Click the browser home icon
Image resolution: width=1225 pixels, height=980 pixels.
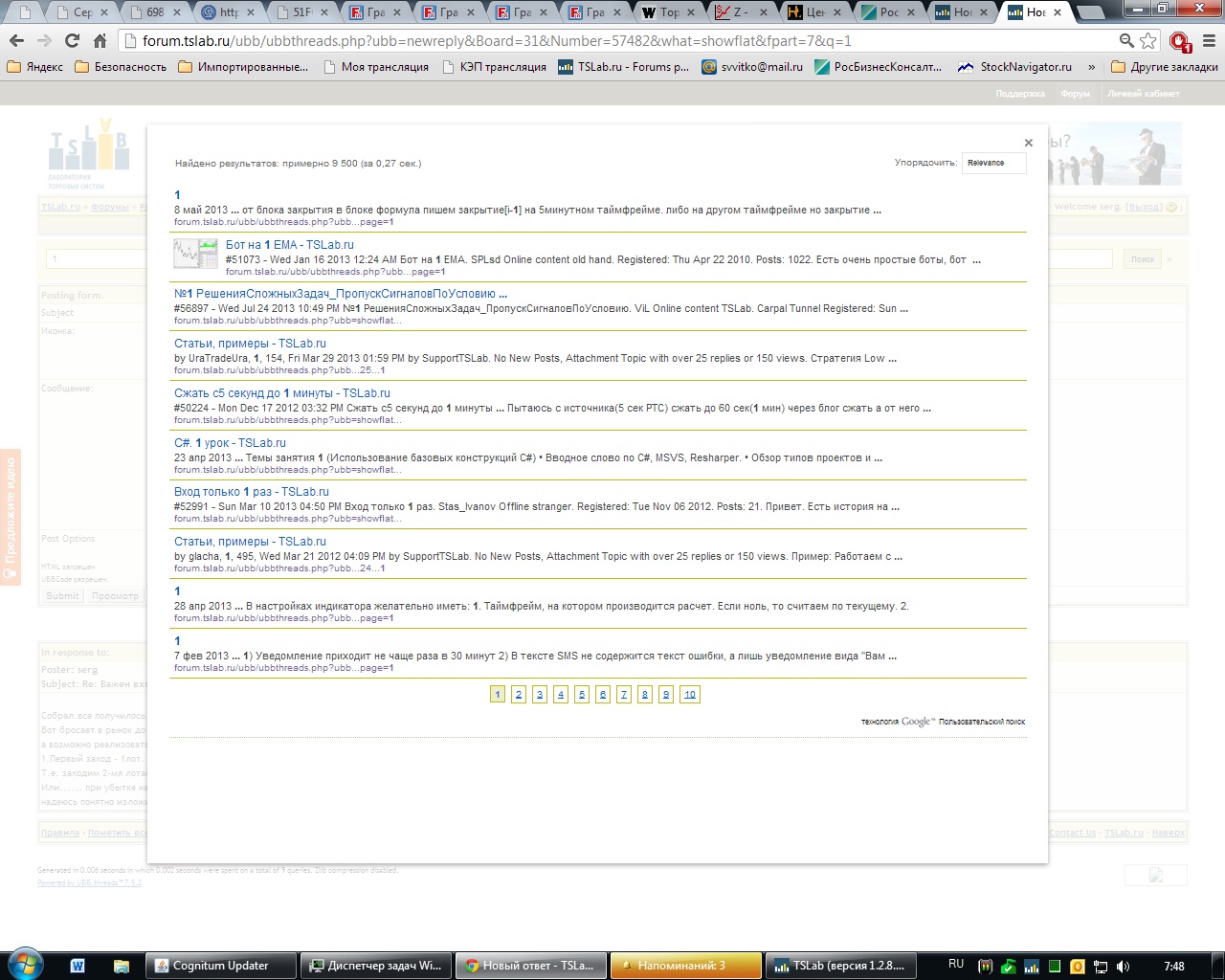pos(100,41)
